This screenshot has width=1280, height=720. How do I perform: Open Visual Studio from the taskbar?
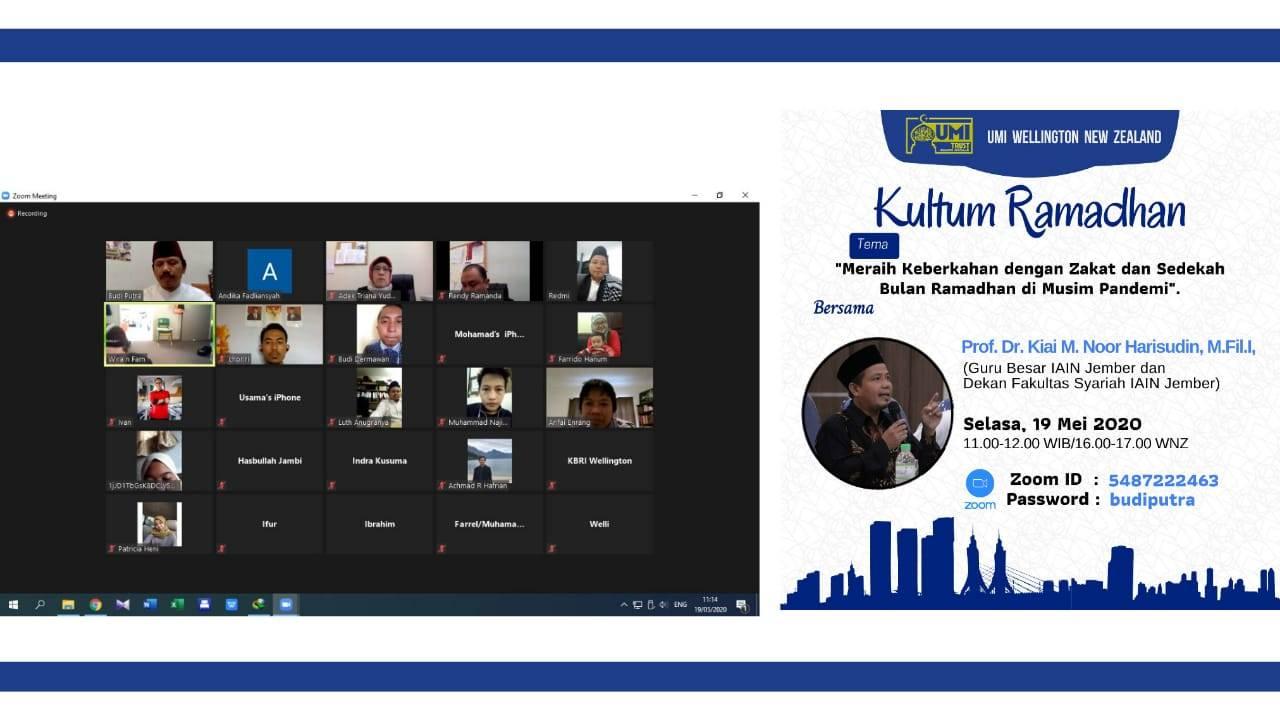tap(122, 604)
